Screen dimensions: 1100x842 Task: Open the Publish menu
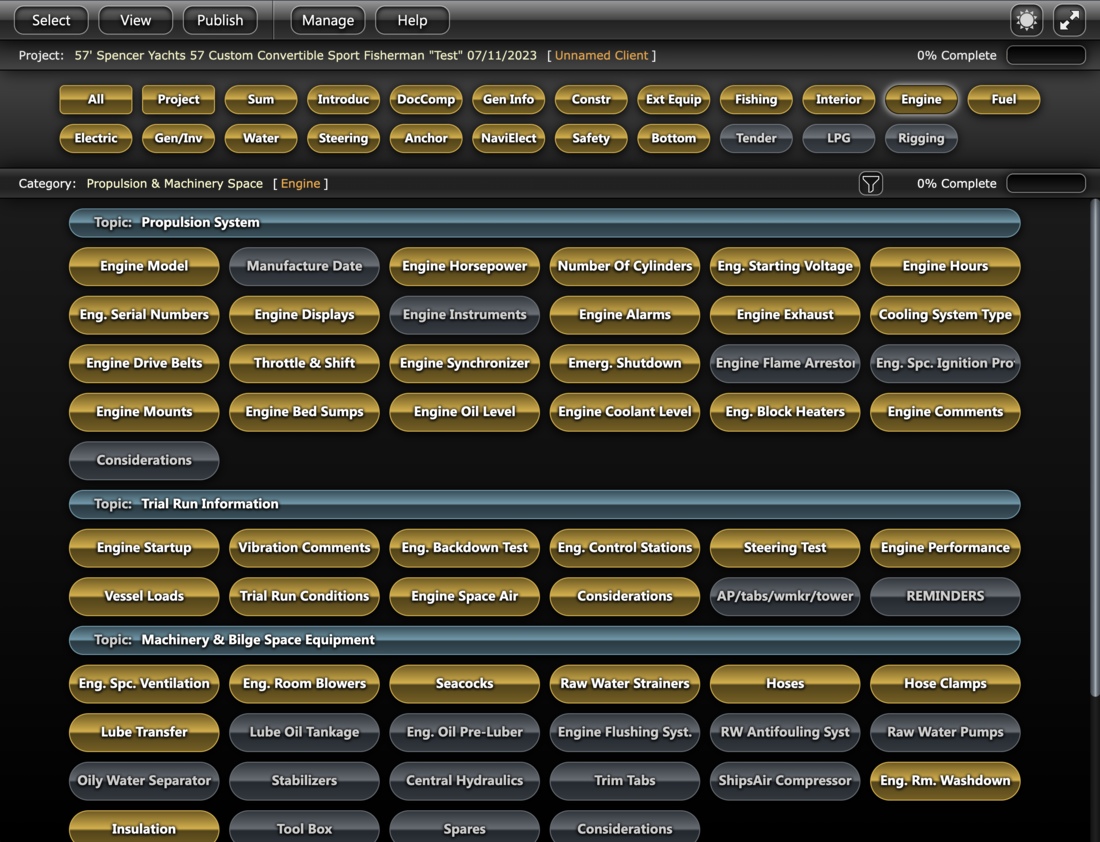pos(220,20)
